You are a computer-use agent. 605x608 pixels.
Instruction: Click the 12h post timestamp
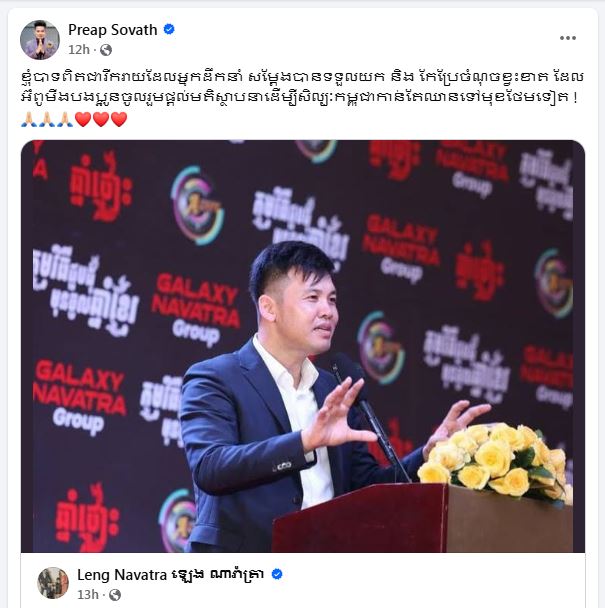tap(79, 50)
